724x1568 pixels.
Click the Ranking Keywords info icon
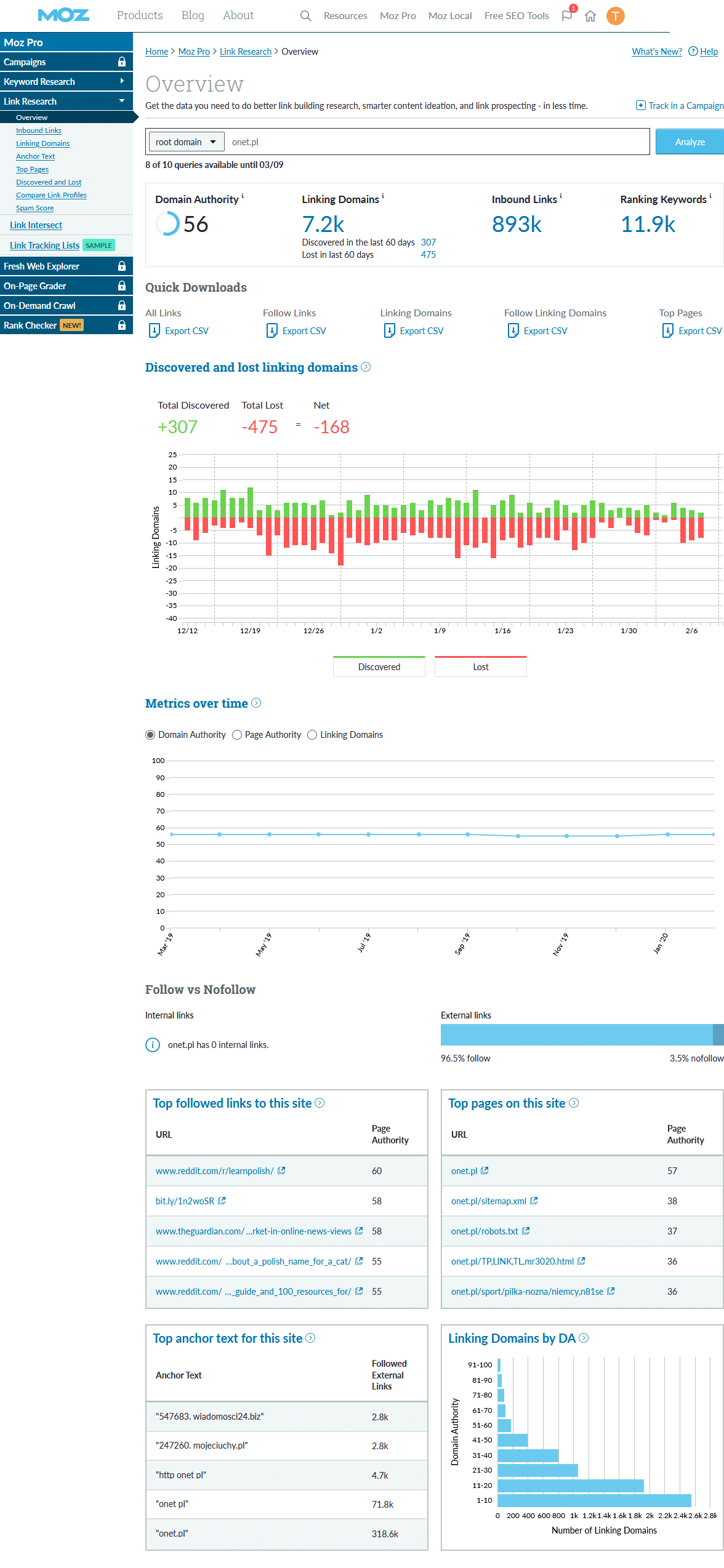(710, 196)
